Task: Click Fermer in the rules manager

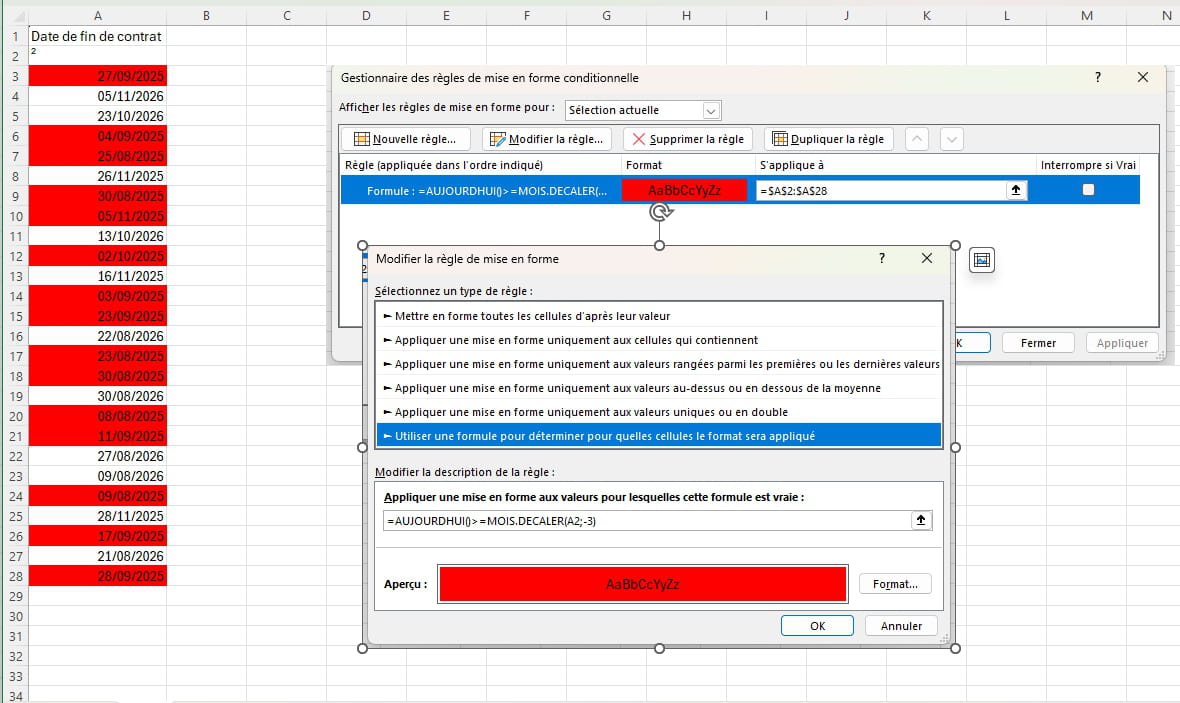Action: 1039,343
